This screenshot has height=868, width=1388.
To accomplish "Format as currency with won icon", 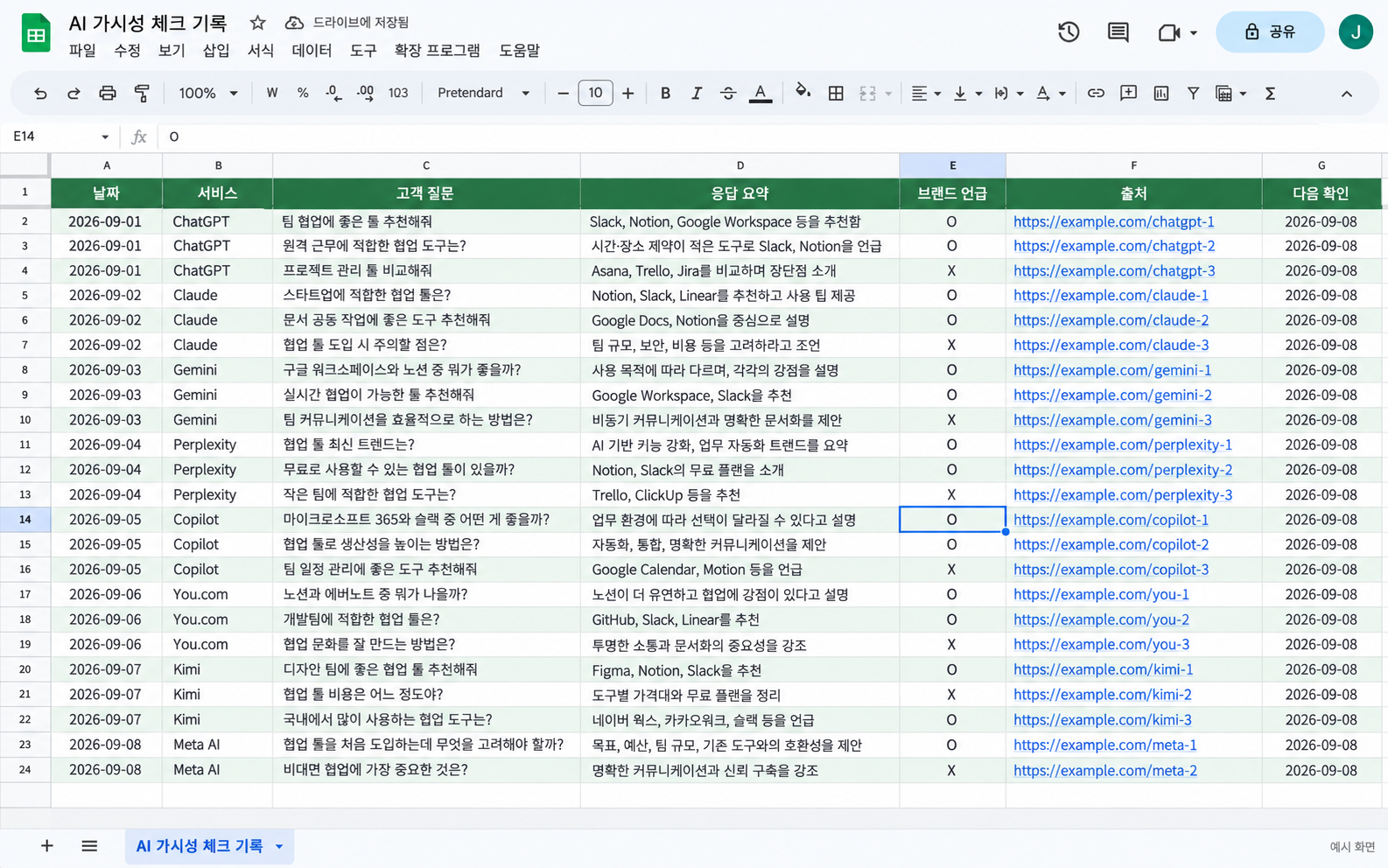I will (272, 93).
